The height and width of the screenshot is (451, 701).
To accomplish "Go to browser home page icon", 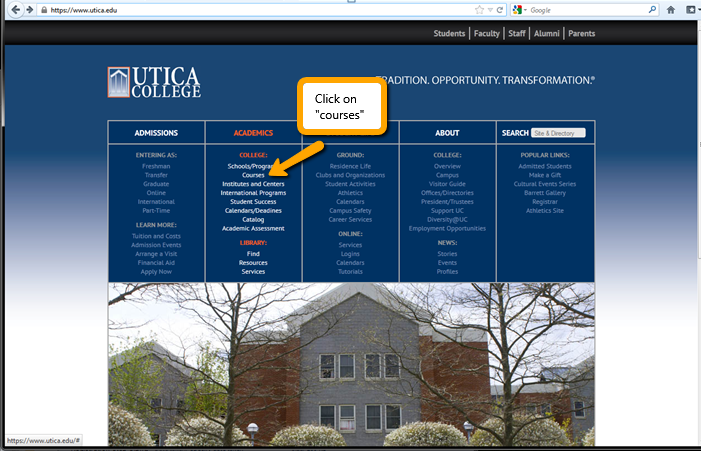I will 671,10.
